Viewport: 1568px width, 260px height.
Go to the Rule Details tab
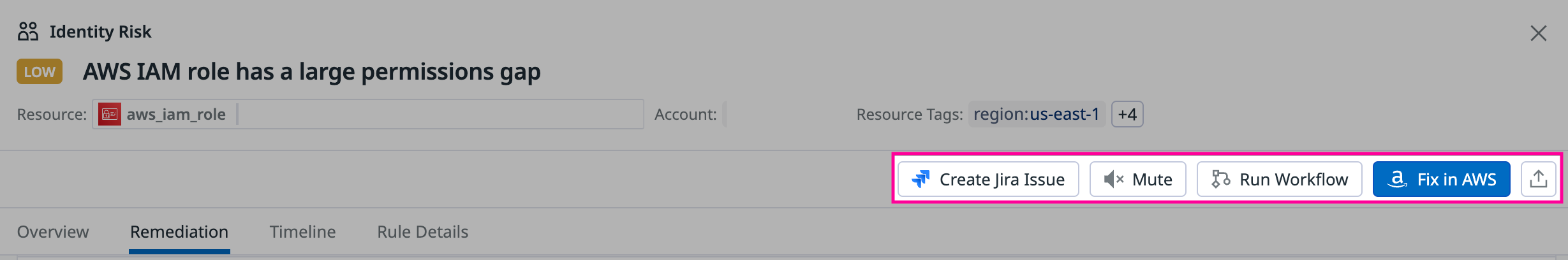pos(422,232)
